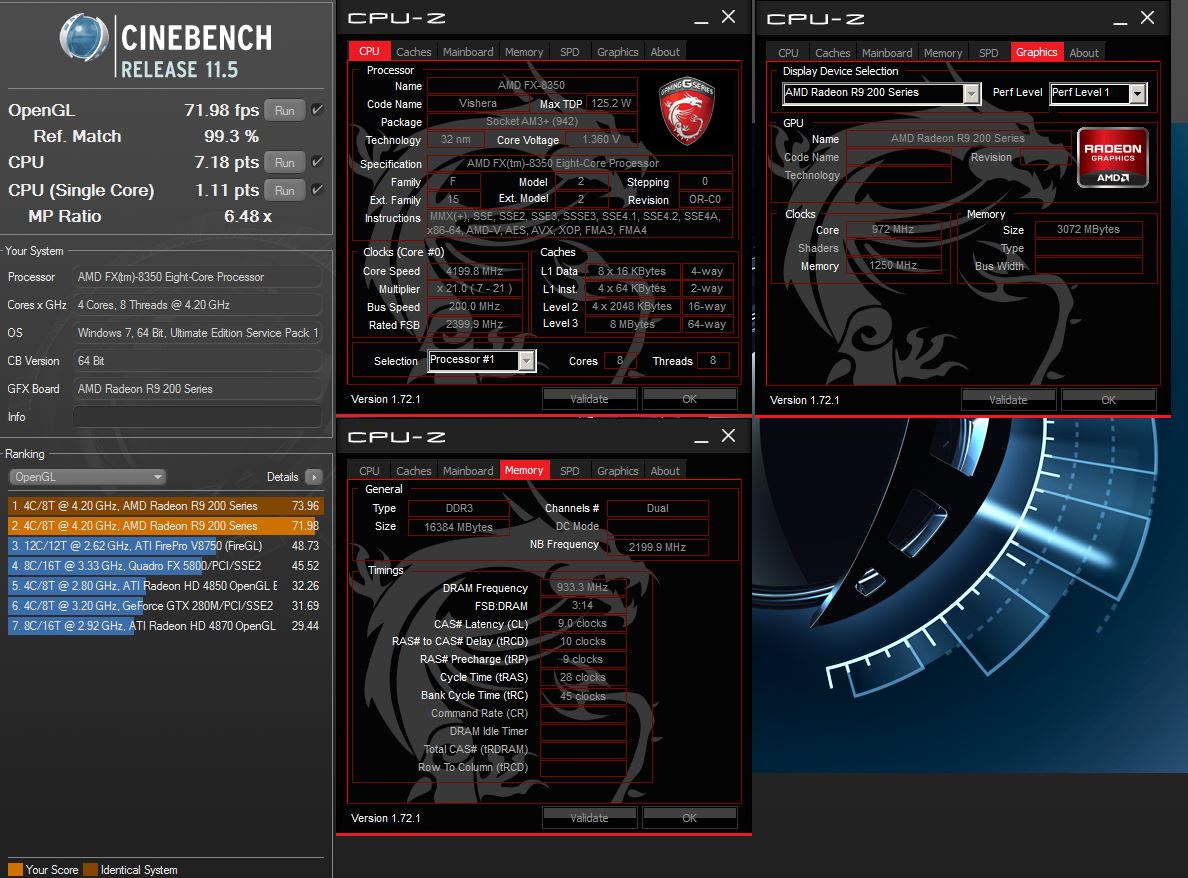Select ranking entry 1 scoring 73.96
The height and width of the screenshot is (878, 1188).
(x=166, y=505)
